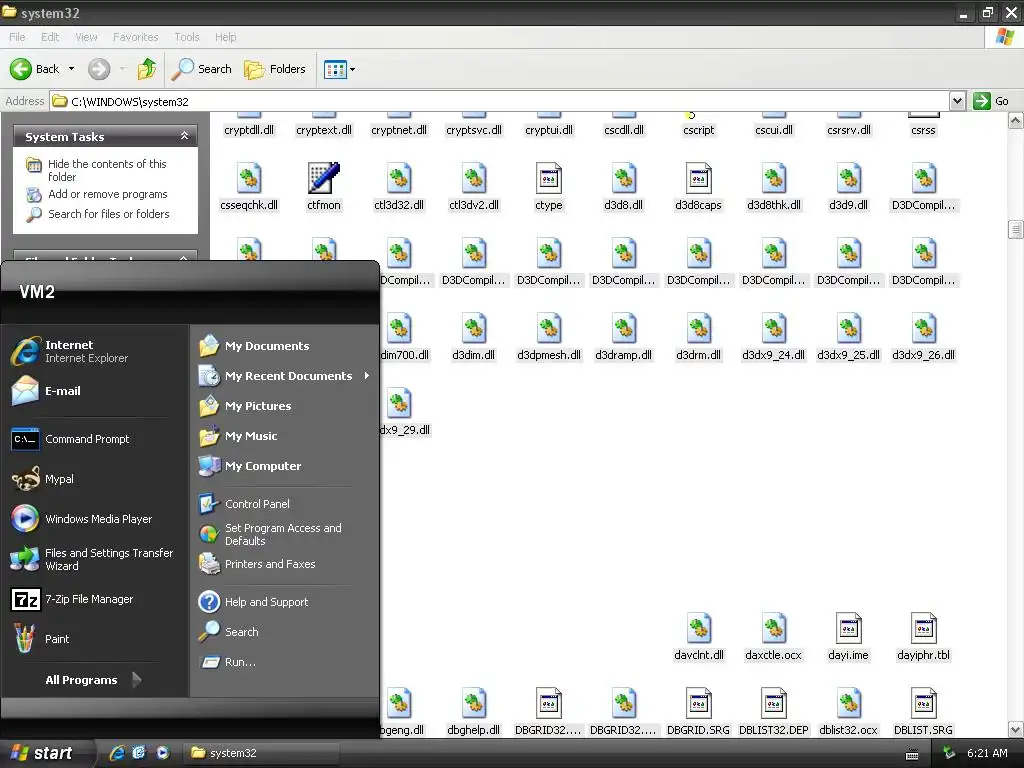Select the DBLIST32.DEP file
This screenshot has height=768, width=1024.
click(x=773, y=712)
